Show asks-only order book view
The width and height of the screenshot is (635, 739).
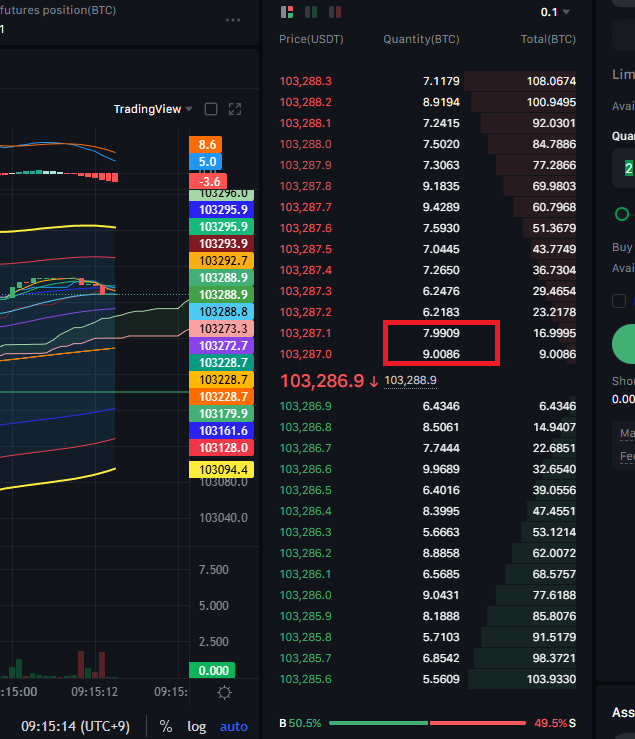pyautogui.click(x=335, y=12)
